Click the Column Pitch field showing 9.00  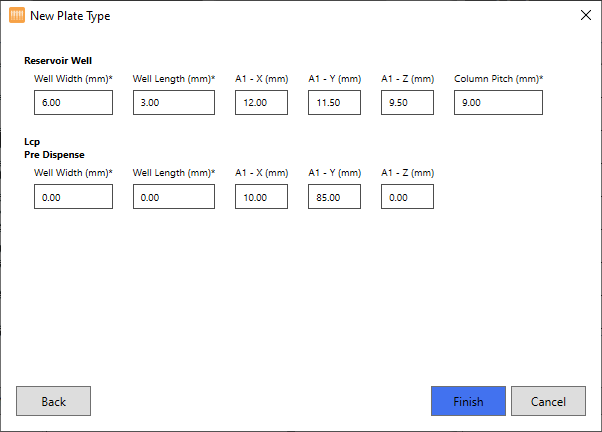click(498, 103)
